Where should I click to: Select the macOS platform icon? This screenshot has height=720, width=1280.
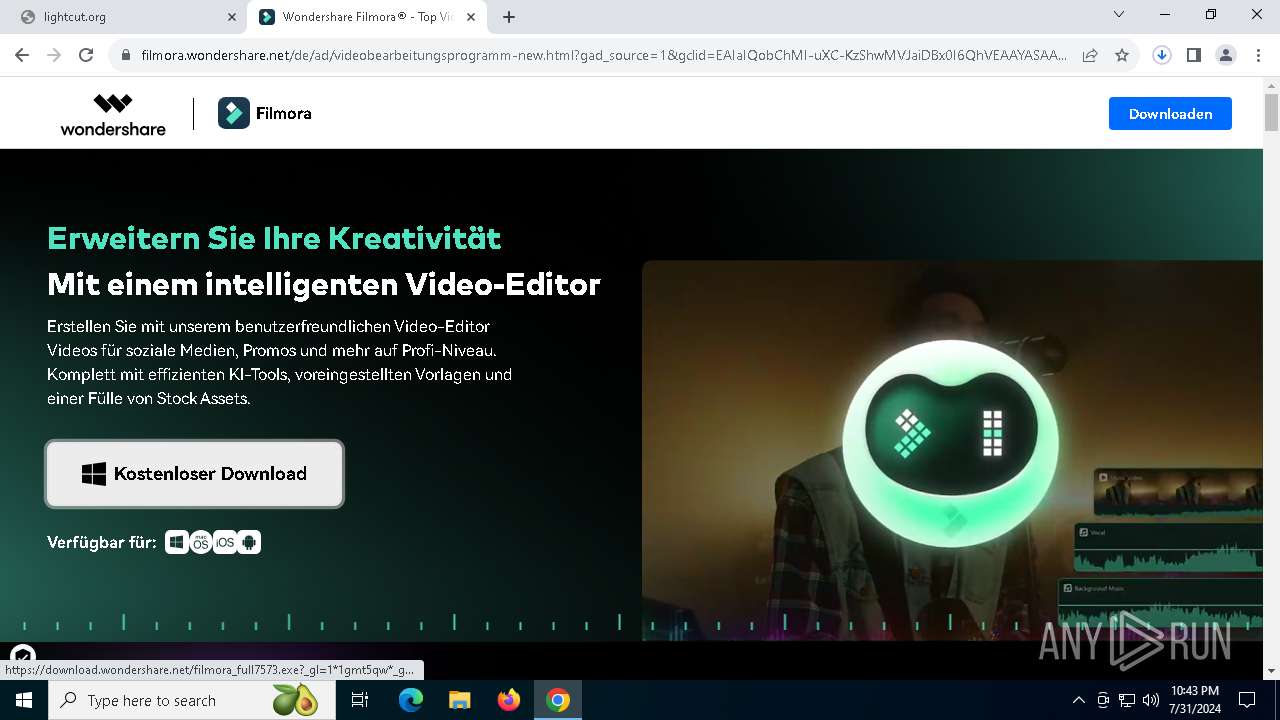click(x=201, y=542)
